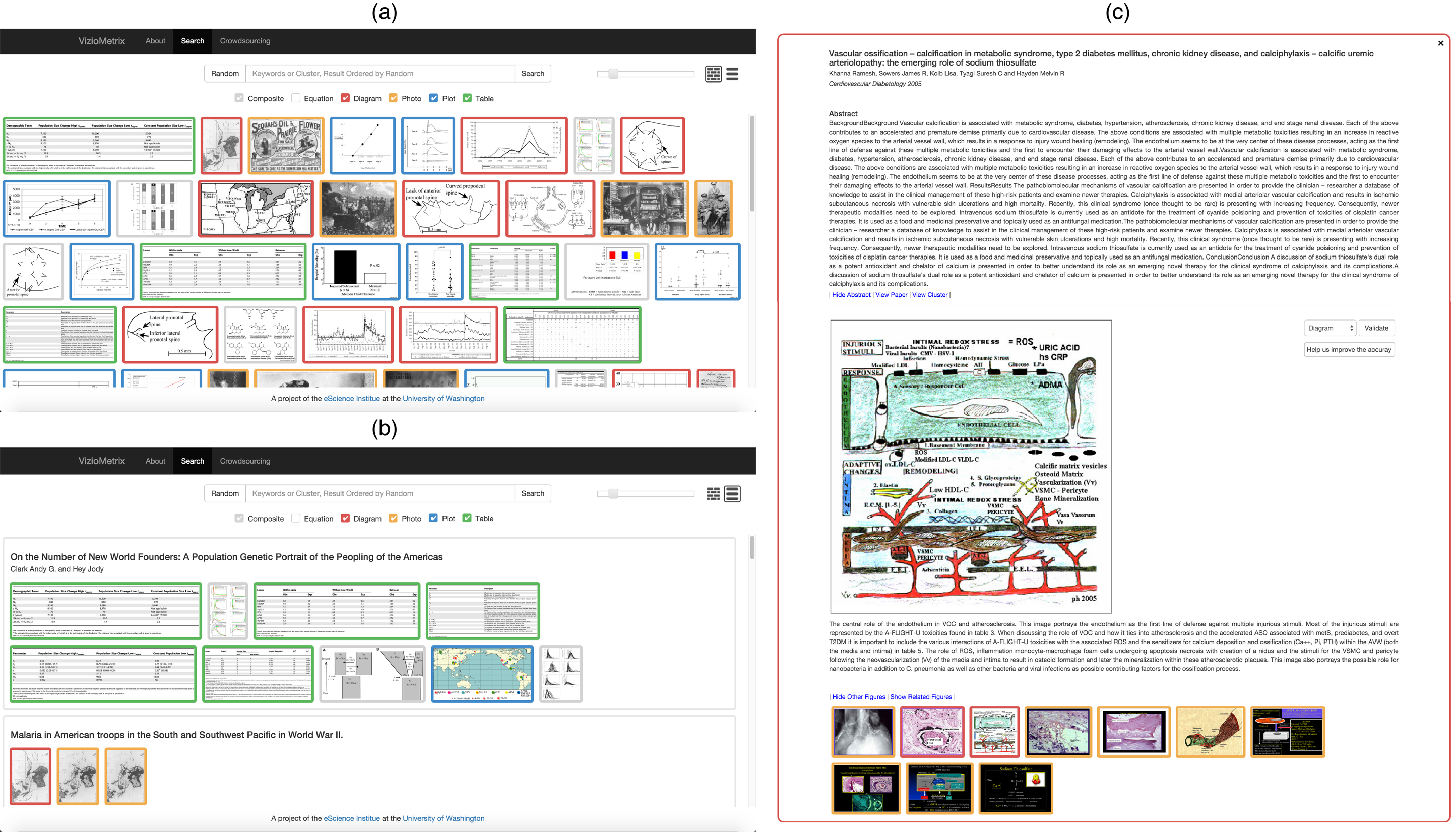Open the Diagram figure-type dropdown in panel (c)

click(x=1330, y=328)
